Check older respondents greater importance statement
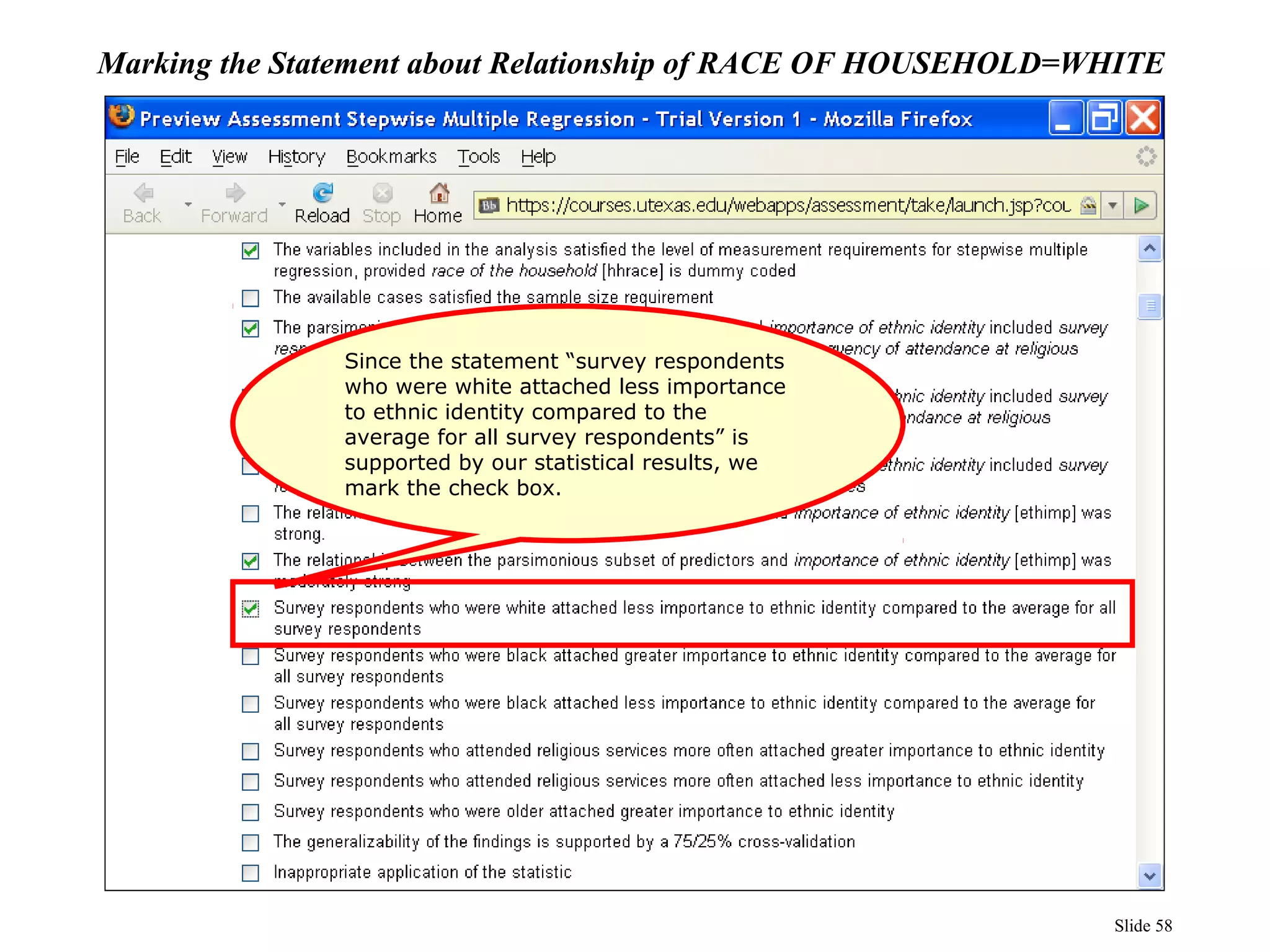Viewport: 1270px width, 952px height. (251, 812)
